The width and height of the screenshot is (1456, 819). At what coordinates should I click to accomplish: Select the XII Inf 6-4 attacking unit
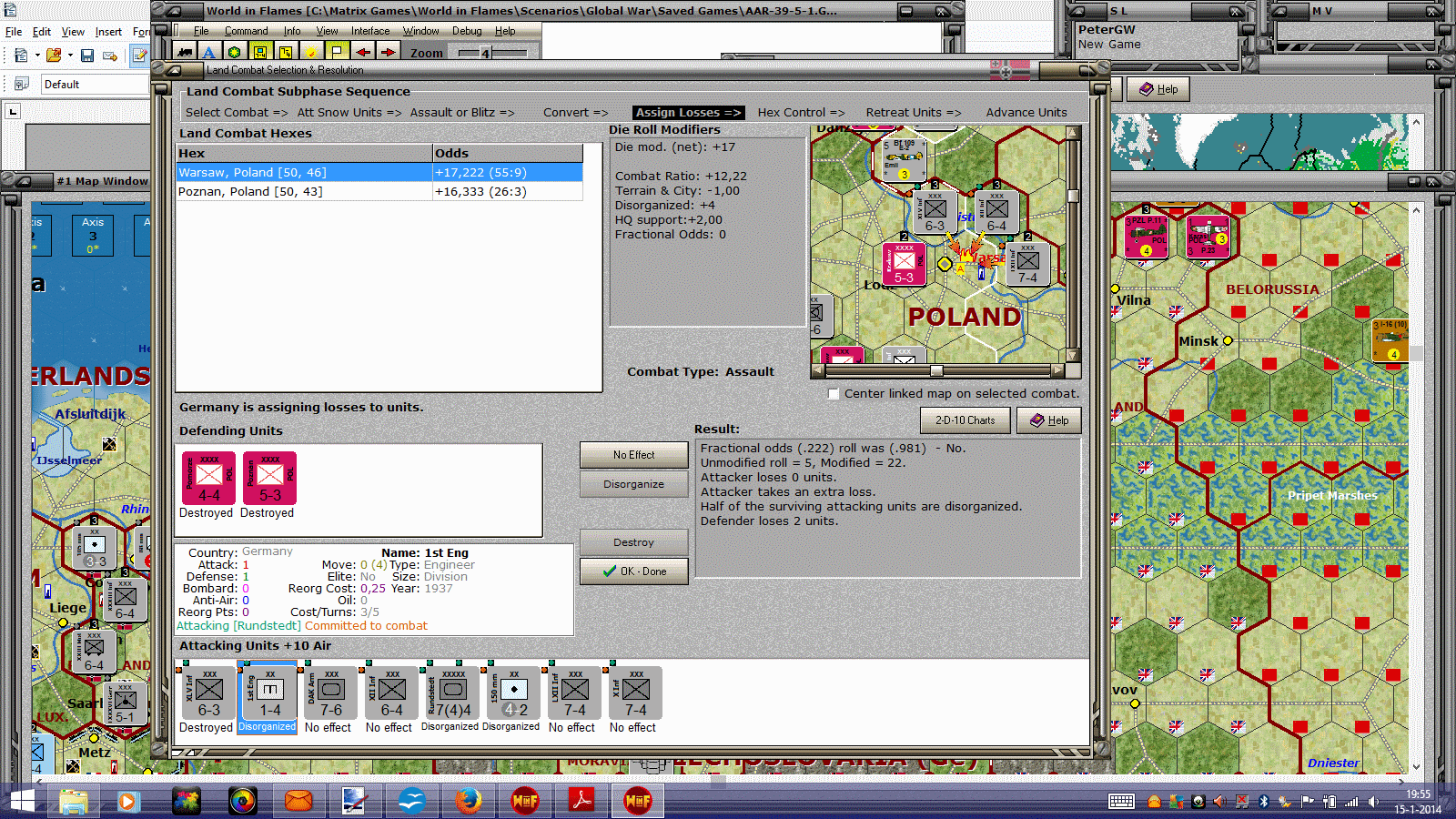click(x=391, y=693)
